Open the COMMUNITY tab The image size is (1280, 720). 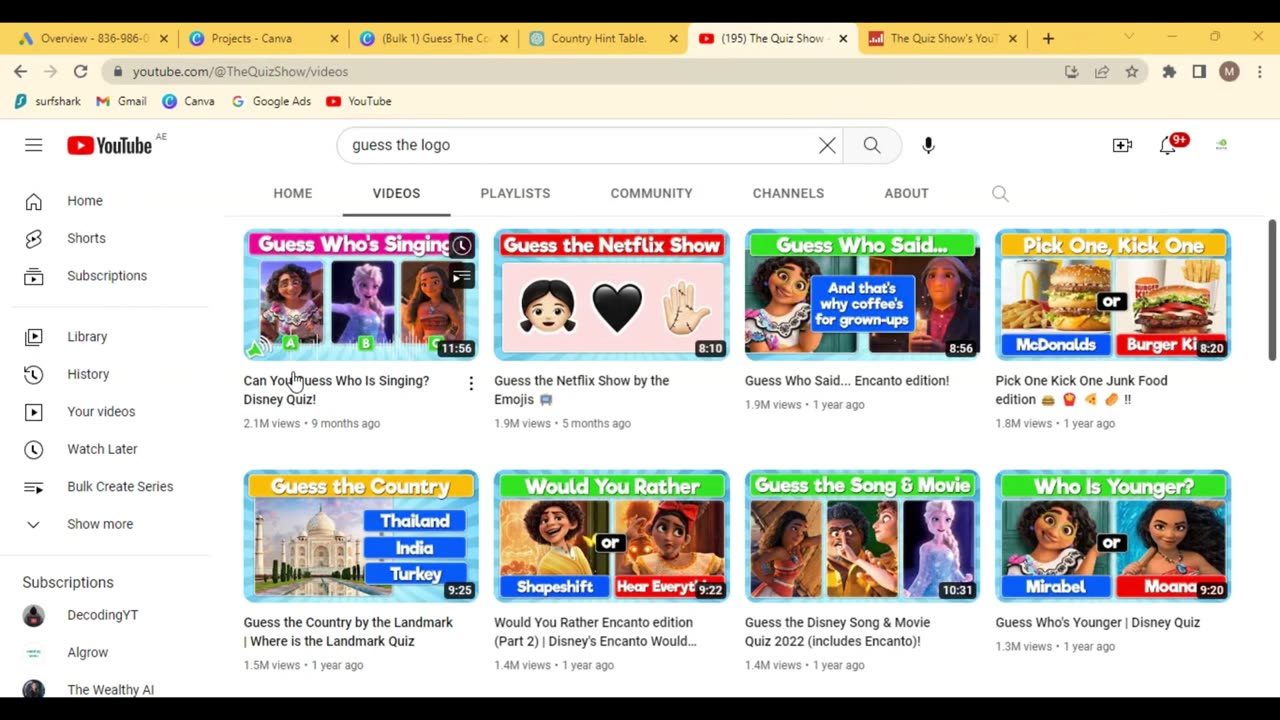(x=651, y=194)
